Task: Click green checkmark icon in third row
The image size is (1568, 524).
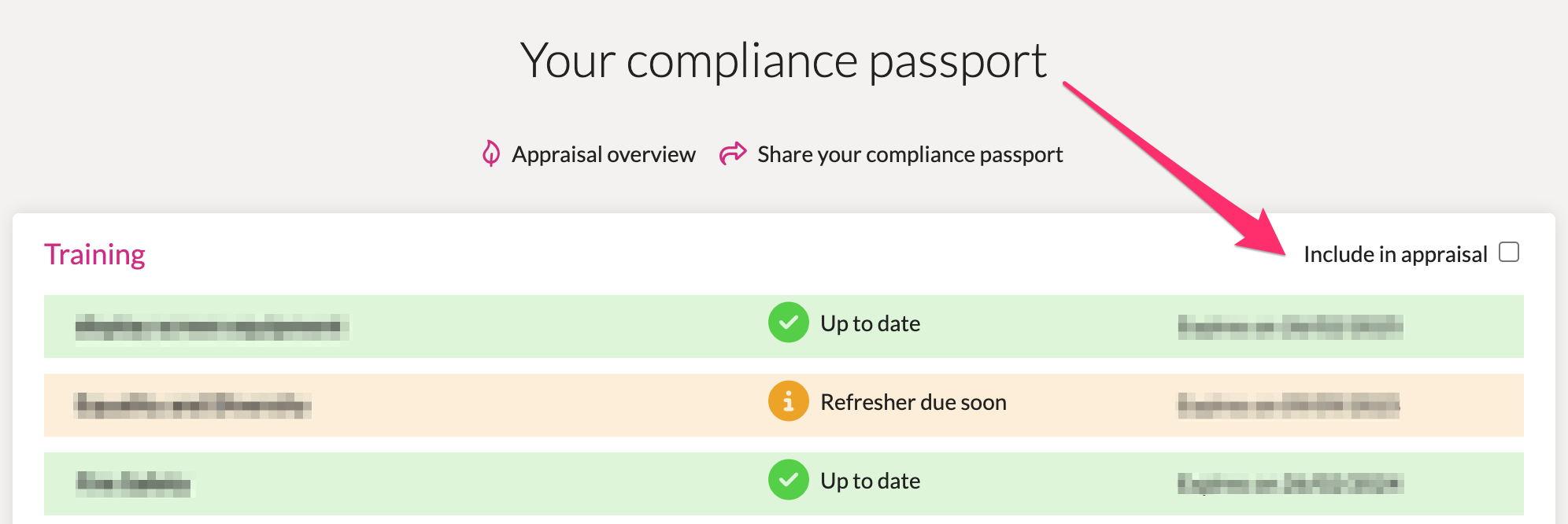Action: [788, 480]
